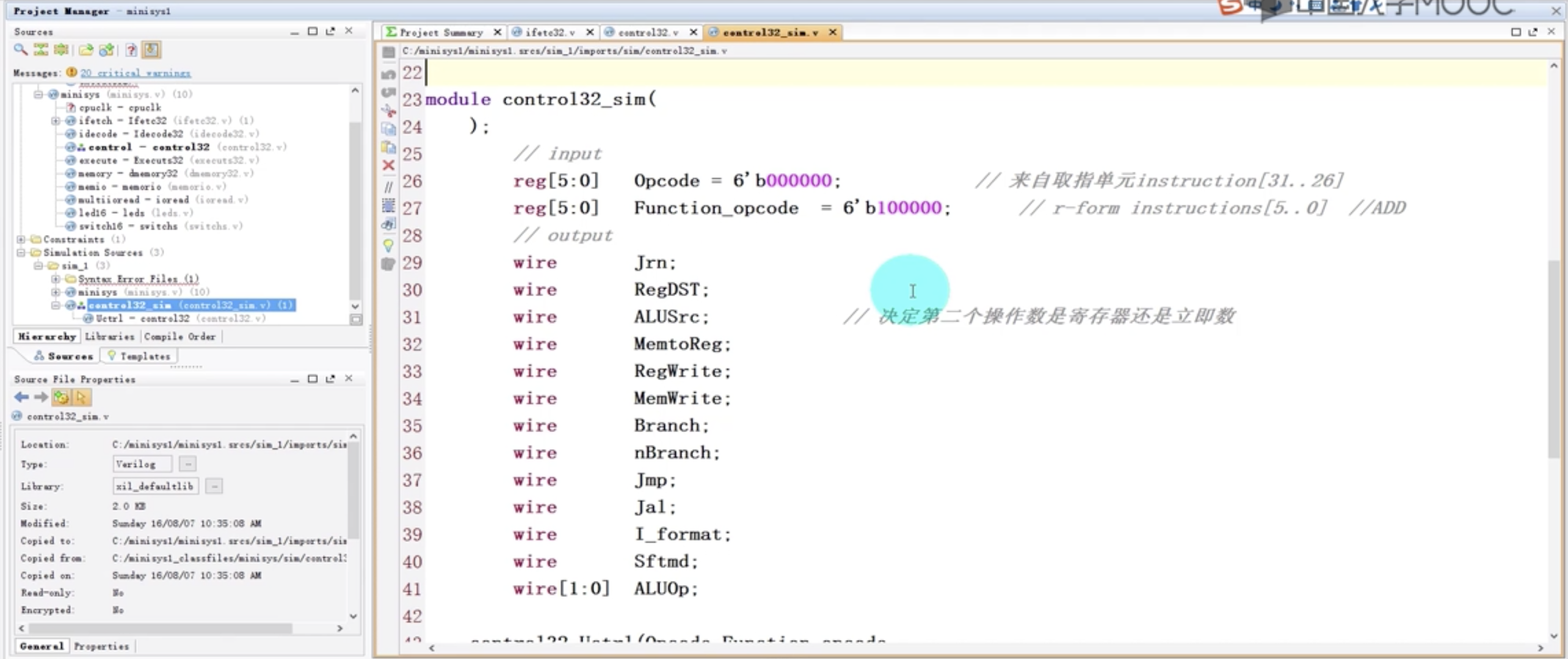Open the Compile Order tab

click(x=180, y=336)
